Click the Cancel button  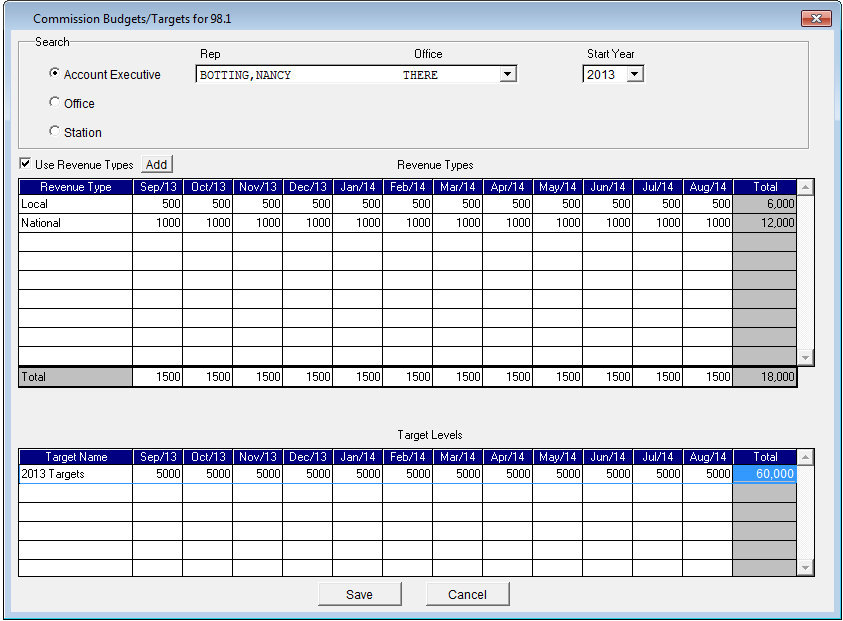click(x=467, y=594)
